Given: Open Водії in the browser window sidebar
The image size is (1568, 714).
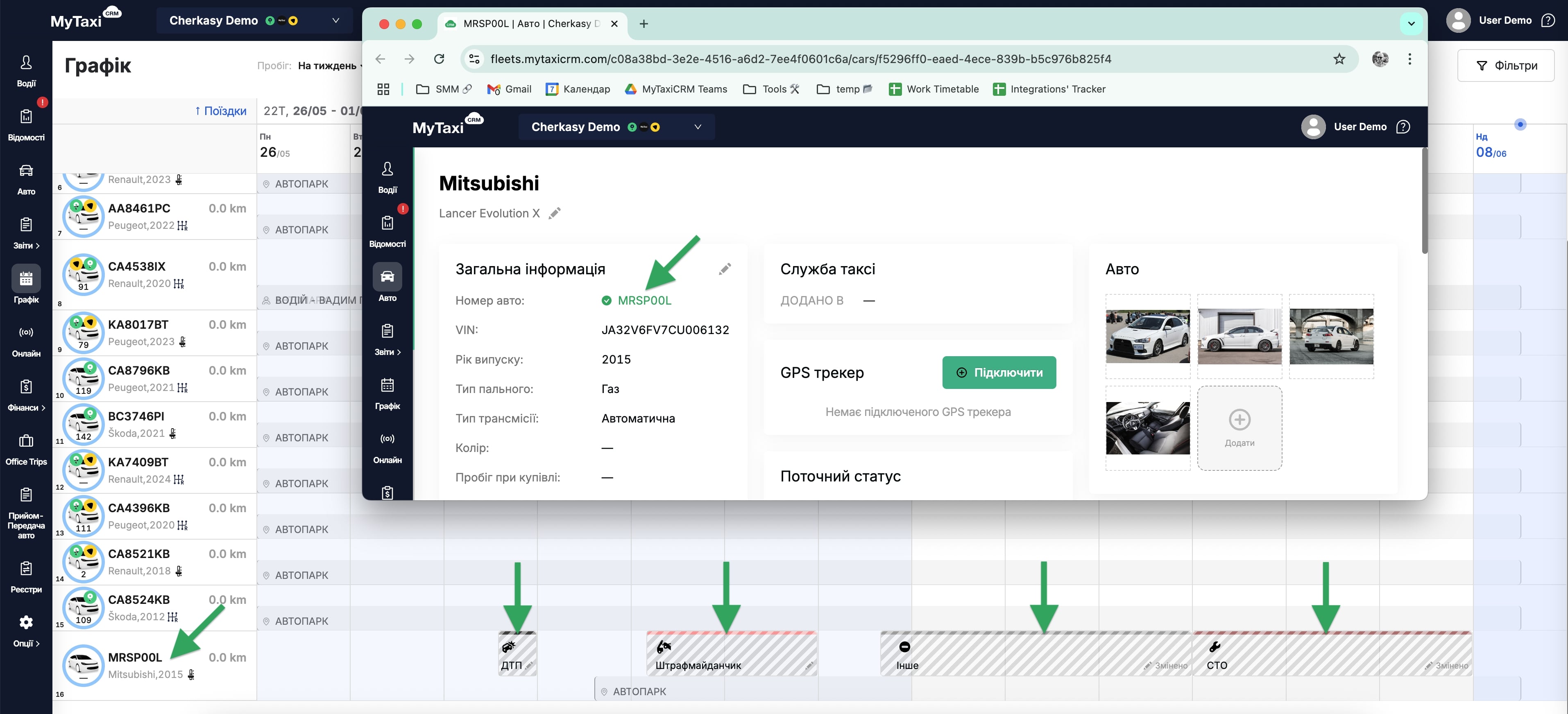Looking at the screenshot, I should coord(387,178).
